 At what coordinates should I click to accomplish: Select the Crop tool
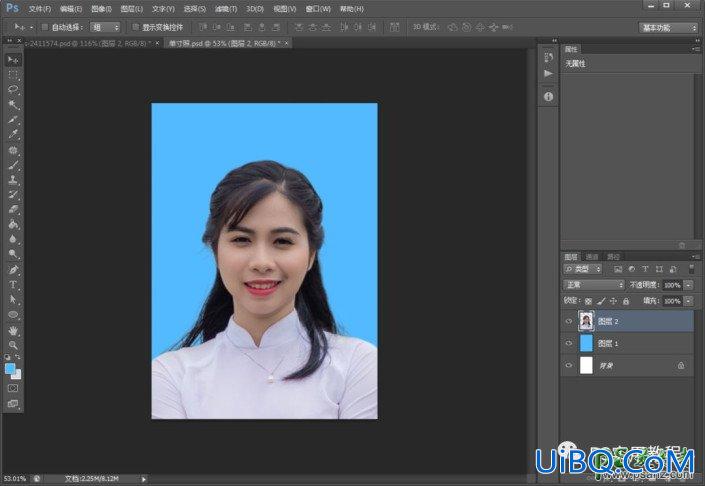(13, 120)
